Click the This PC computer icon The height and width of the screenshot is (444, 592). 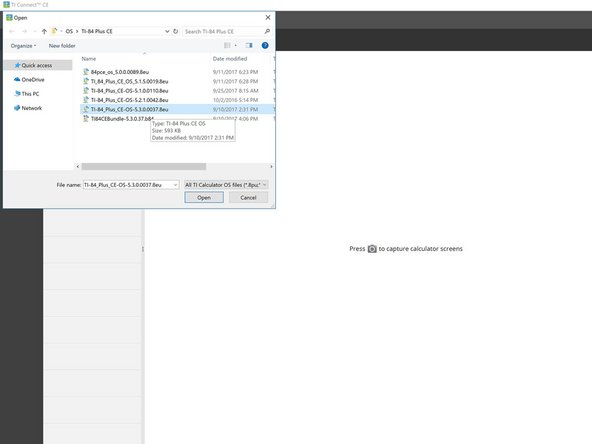click(x=17, y=93)
